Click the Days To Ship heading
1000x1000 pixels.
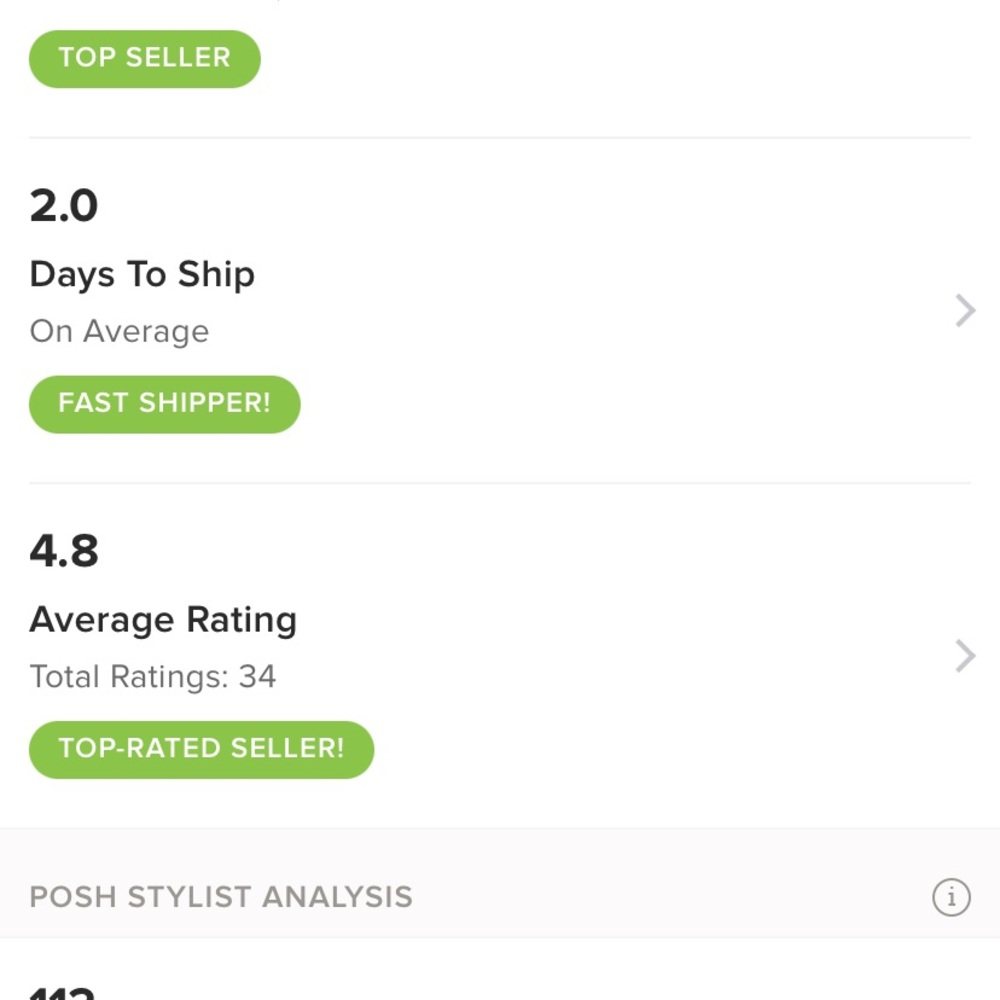point(142,274)
